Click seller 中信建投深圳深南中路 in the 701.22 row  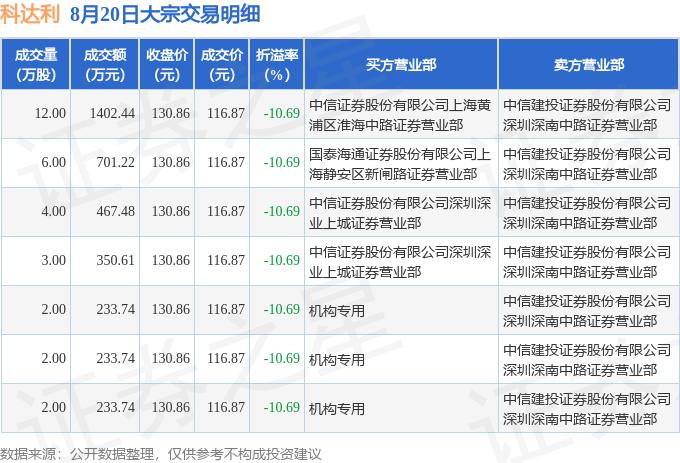[x=587, y=164]
